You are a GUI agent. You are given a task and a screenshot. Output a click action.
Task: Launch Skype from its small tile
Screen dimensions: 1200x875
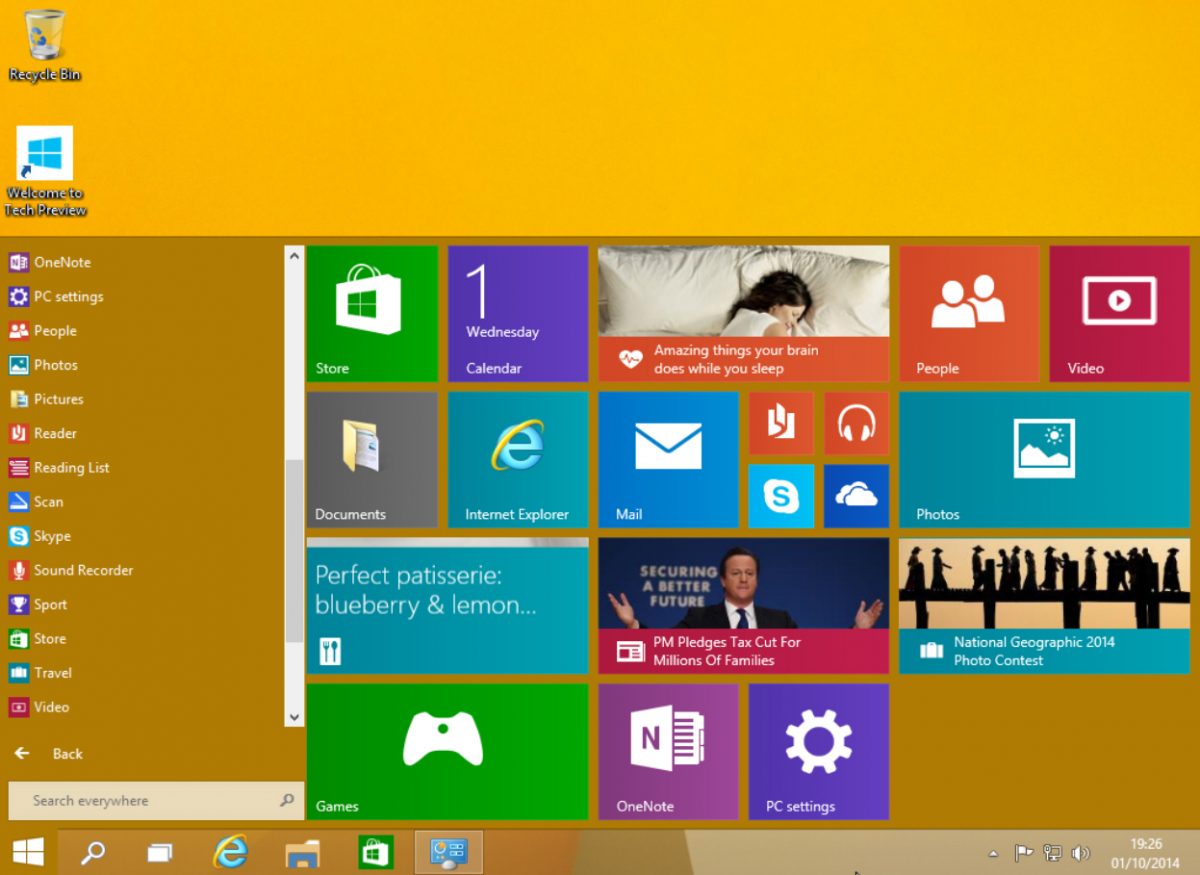(781, 496)
